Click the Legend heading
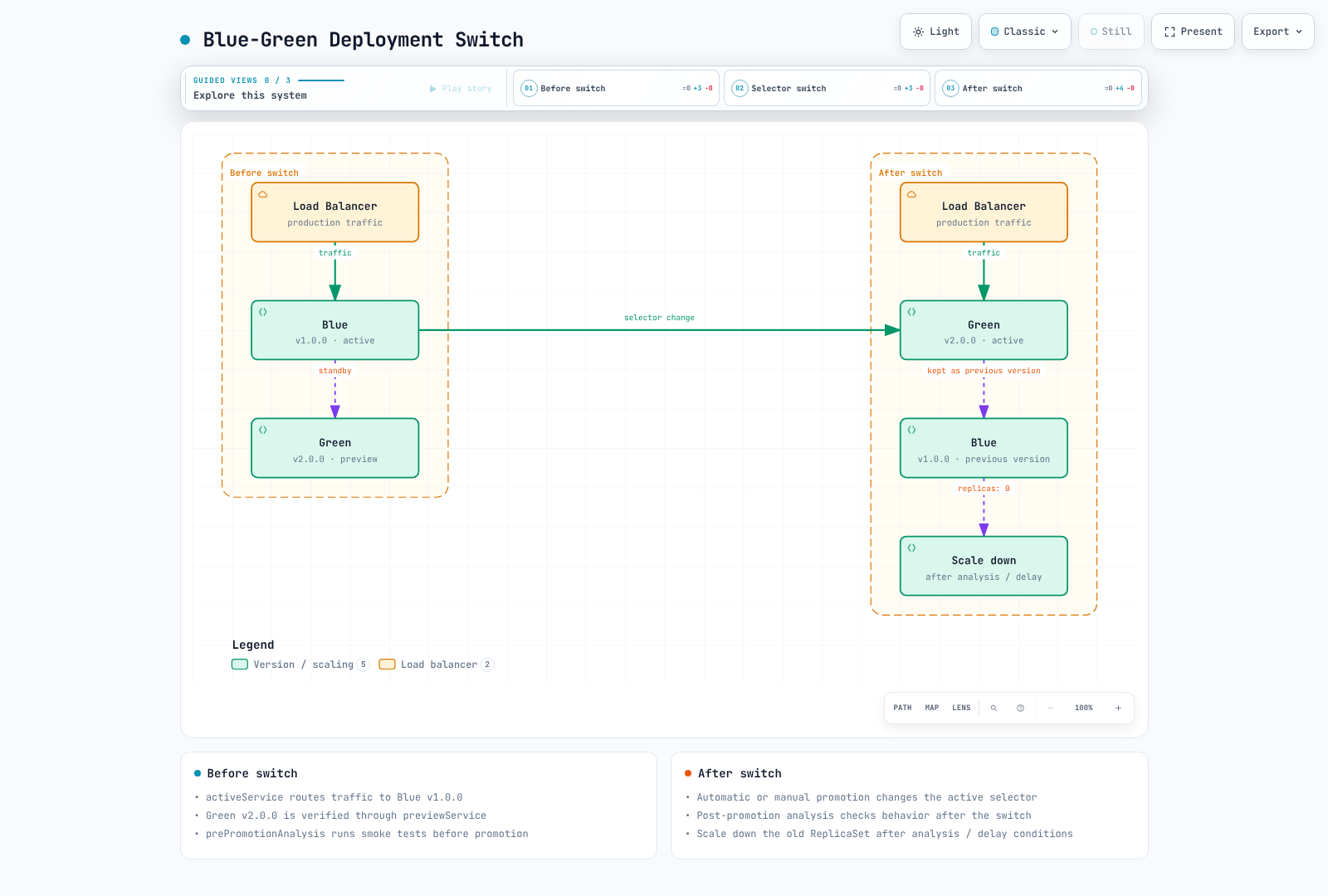The width and height of the screenshot is (1328, 896). point(253,645)
